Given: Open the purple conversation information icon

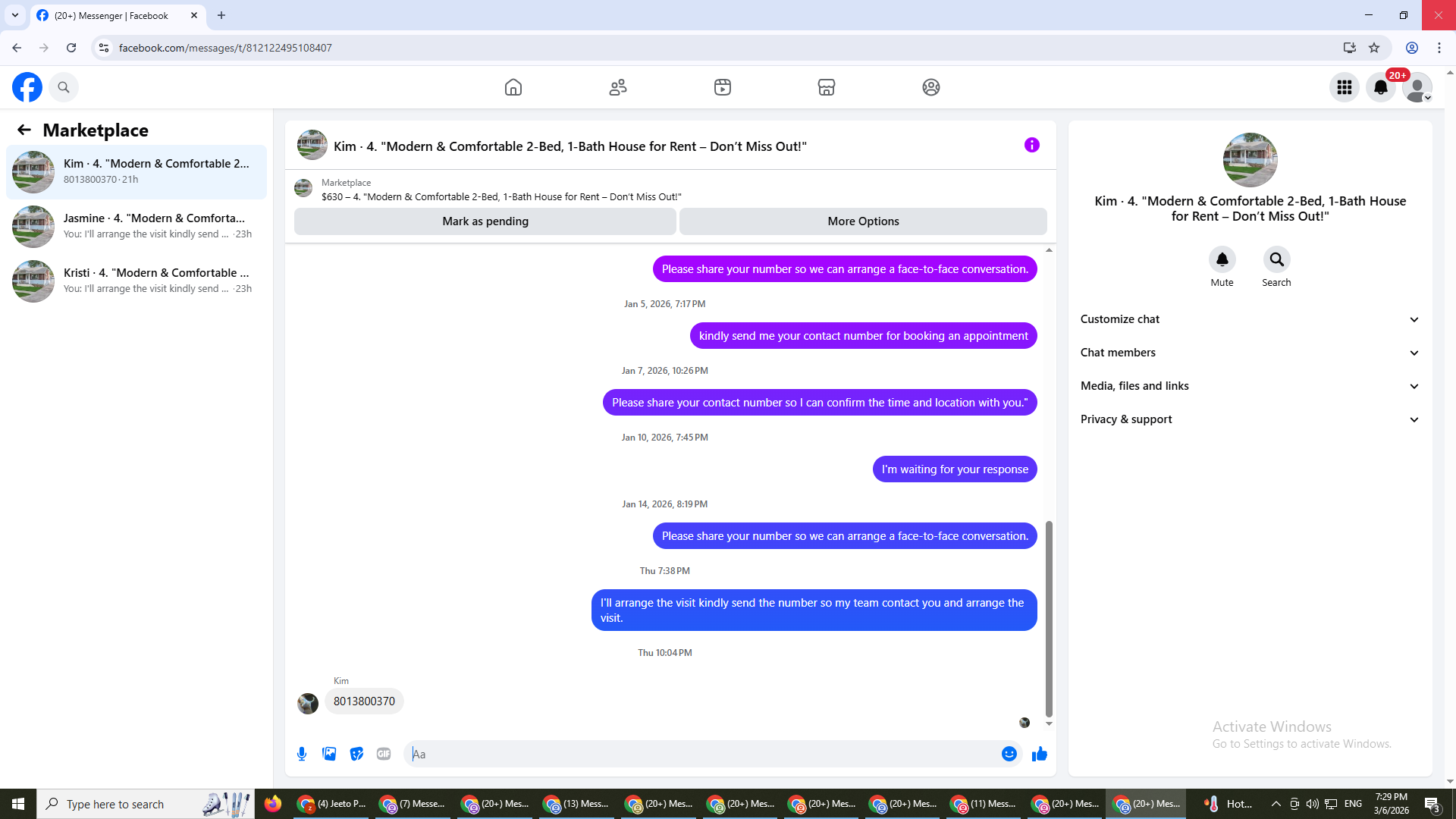Looking at the screenshot, I should point(1031,145).
